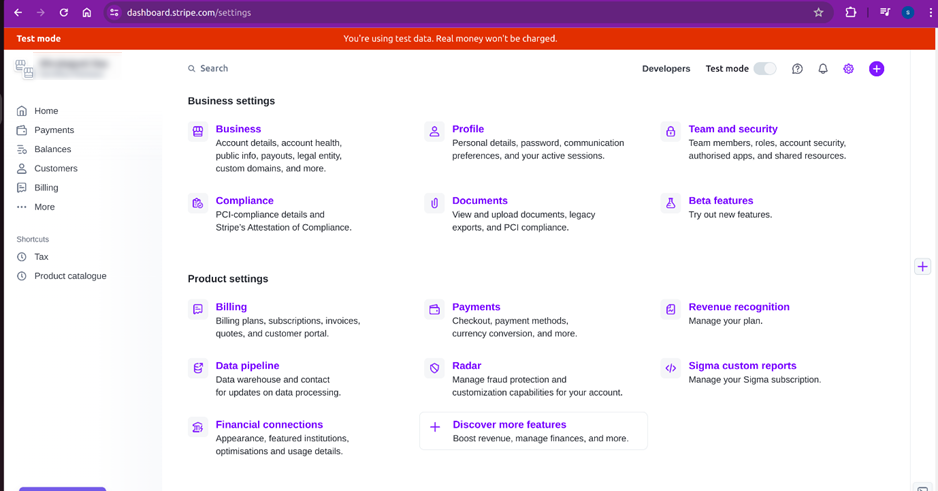Open the Business settings link

[x=238, y=129]
